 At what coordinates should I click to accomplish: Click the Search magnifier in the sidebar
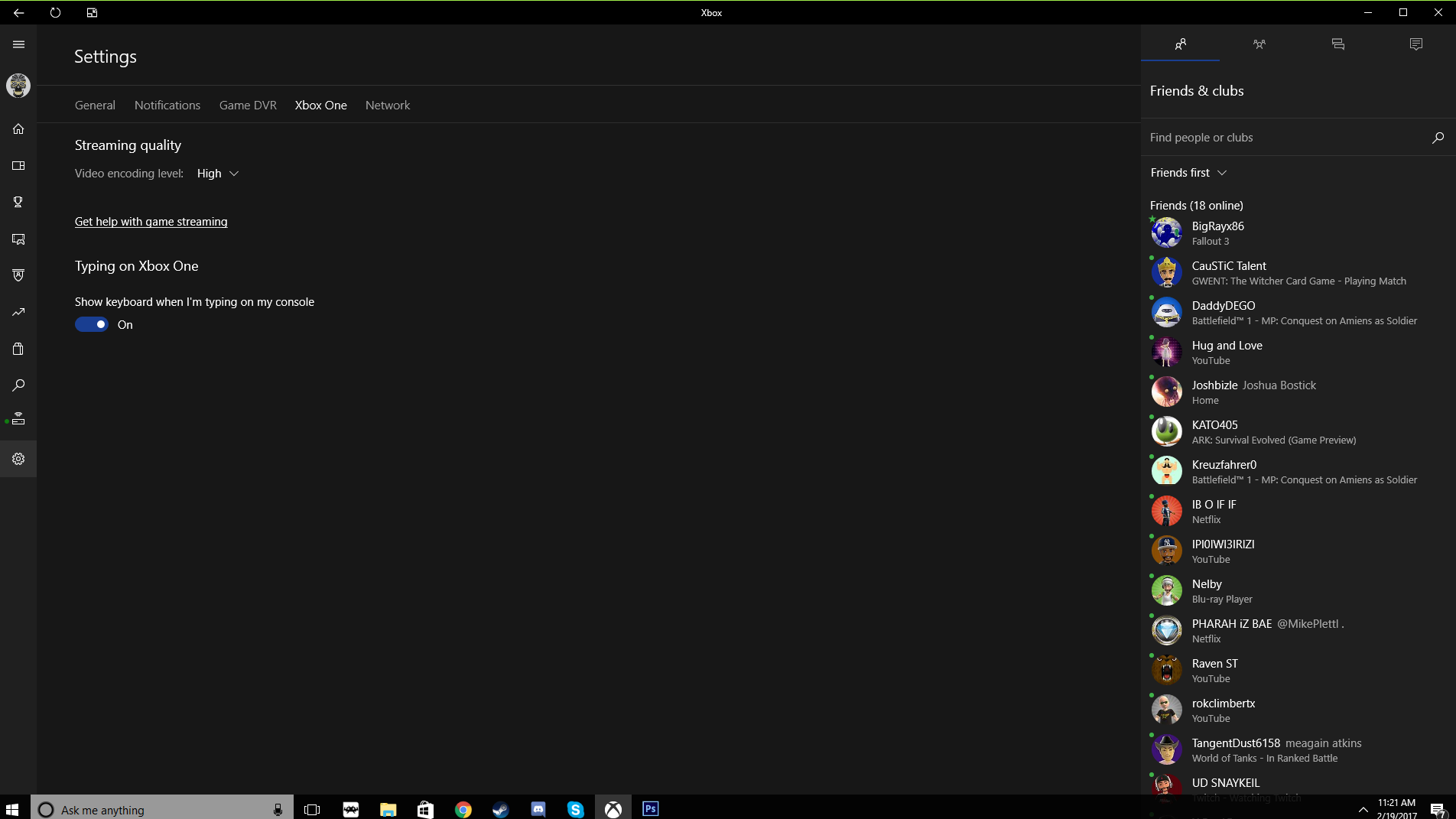coord(18,385)
